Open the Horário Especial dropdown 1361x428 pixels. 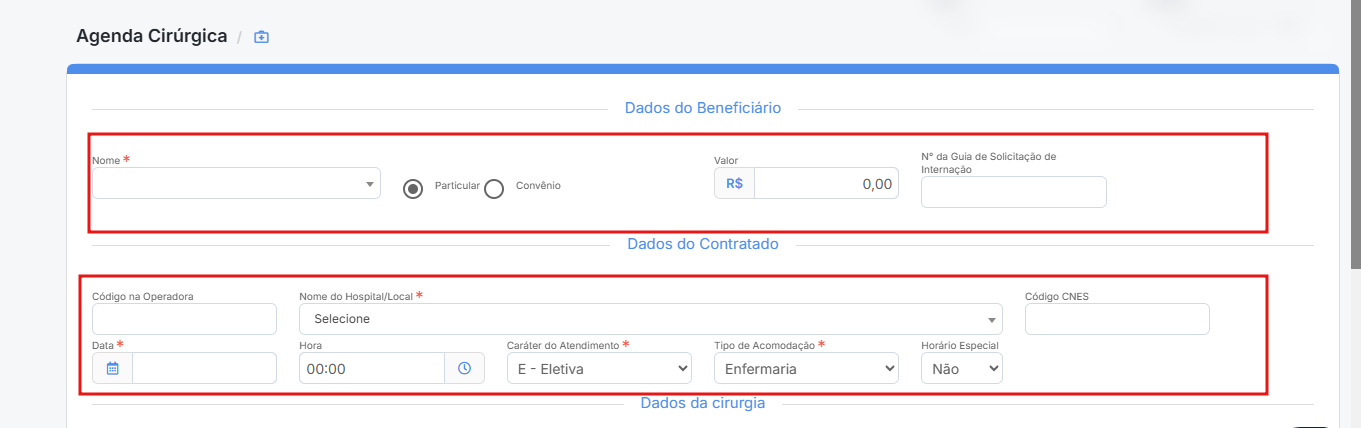[x=961, y=368]
